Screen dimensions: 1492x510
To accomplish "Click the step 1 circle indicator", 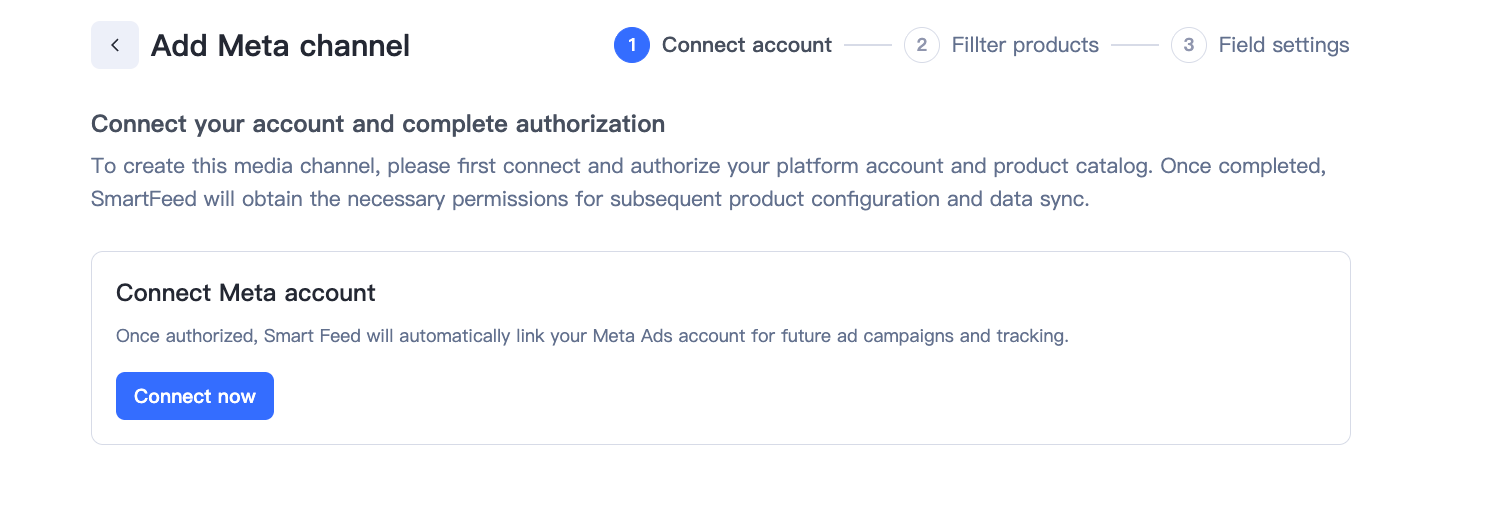I will coord(632,45).
